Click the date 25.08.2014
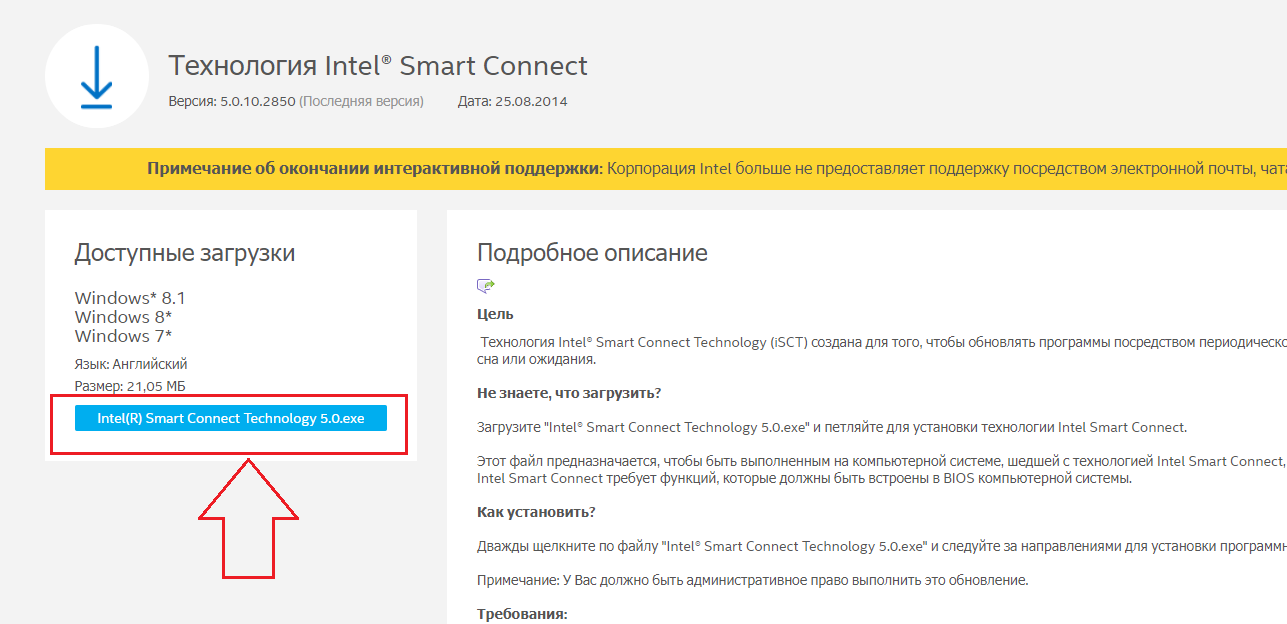This screenshot has height=624, width=1287. tap(531, 101)
